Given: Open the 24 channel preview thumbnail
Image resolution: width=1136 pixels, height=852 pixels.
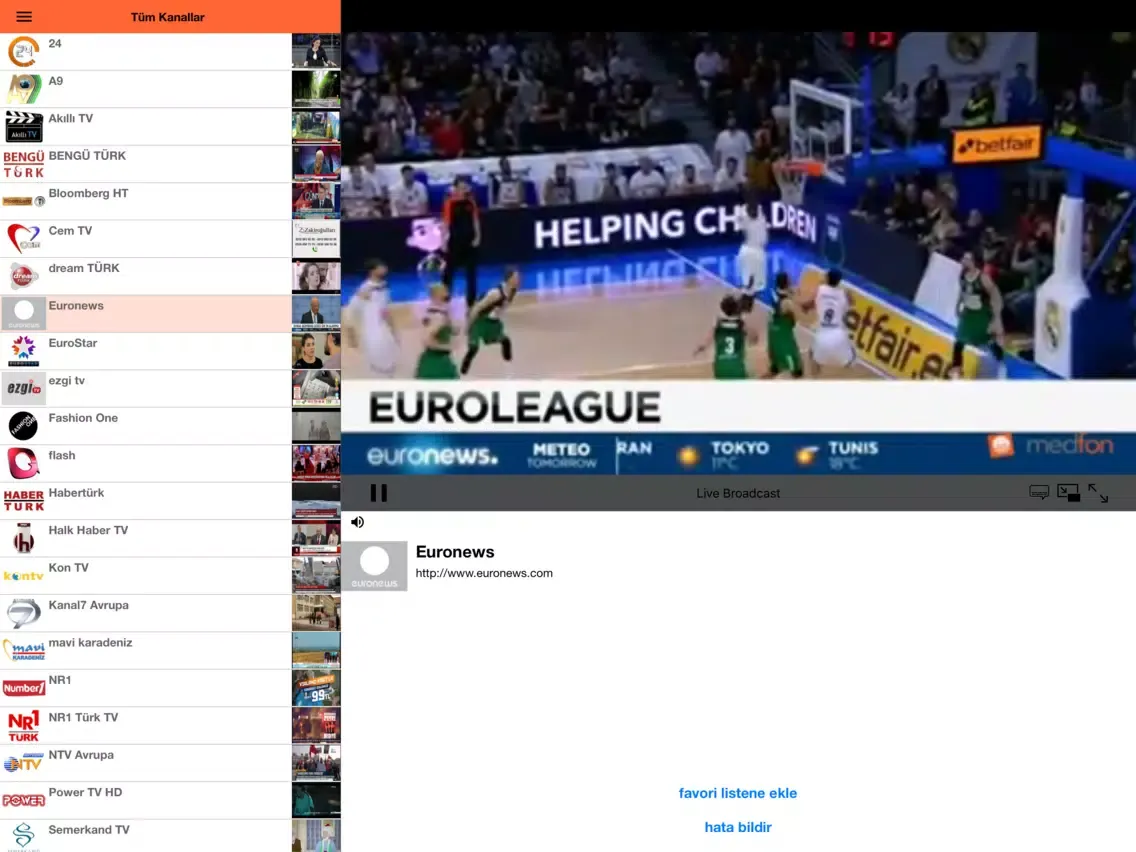Looking at the screenshot, I should (x=316, y=51).
